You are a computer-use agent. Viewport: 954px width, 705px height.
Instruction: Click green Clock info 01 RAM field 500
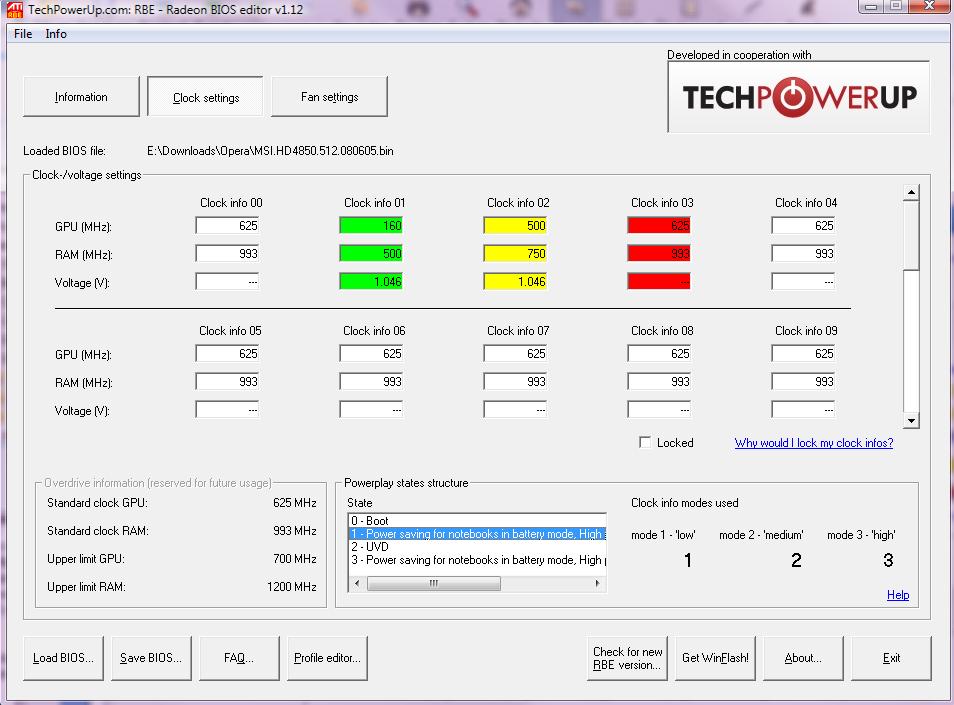pyautogui.click(x=371, y=254)
